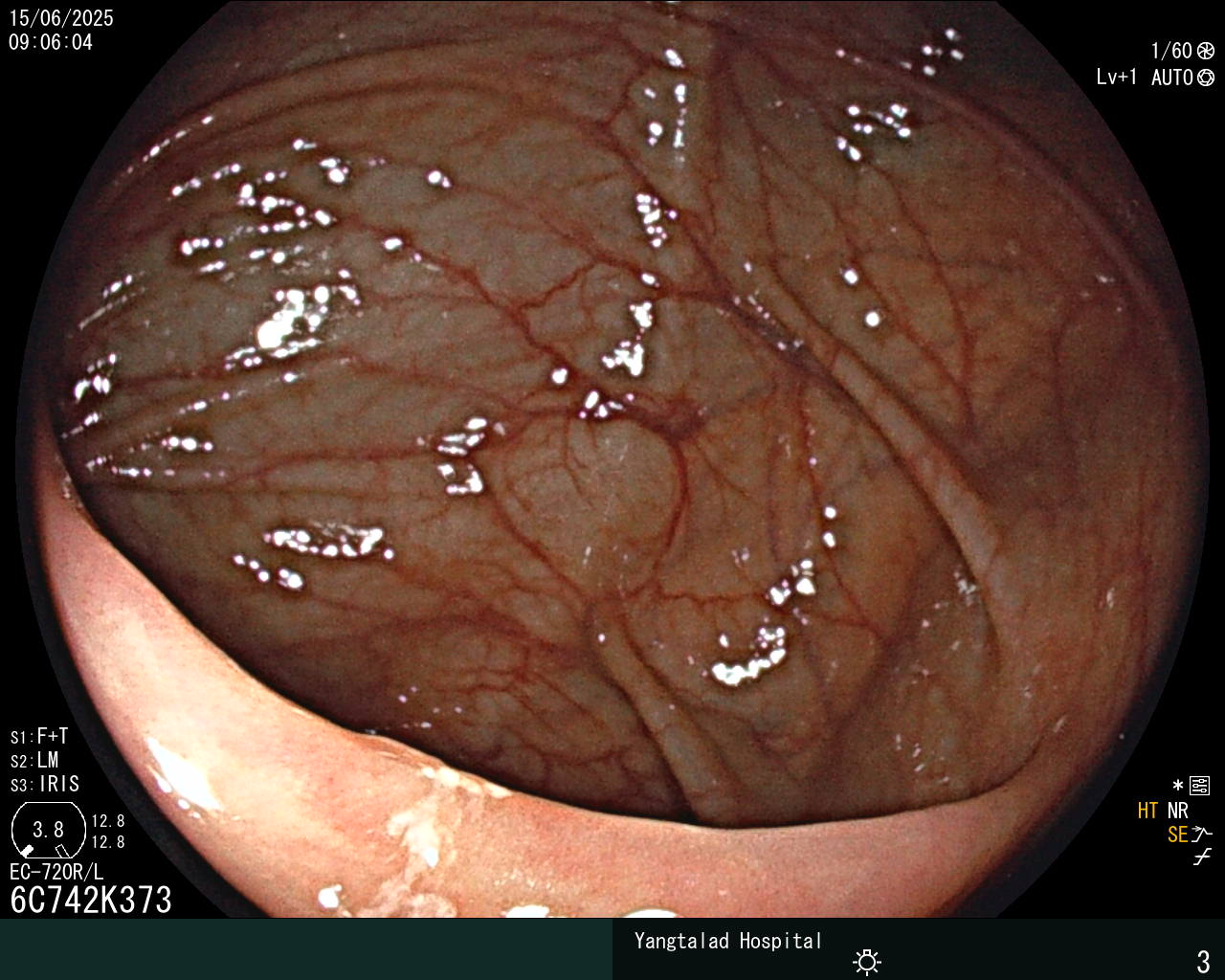The height and width of the screenshot is (980, 1225).
Task: Click the upper 12.8 diameter value
Action: tap(108, 821)
